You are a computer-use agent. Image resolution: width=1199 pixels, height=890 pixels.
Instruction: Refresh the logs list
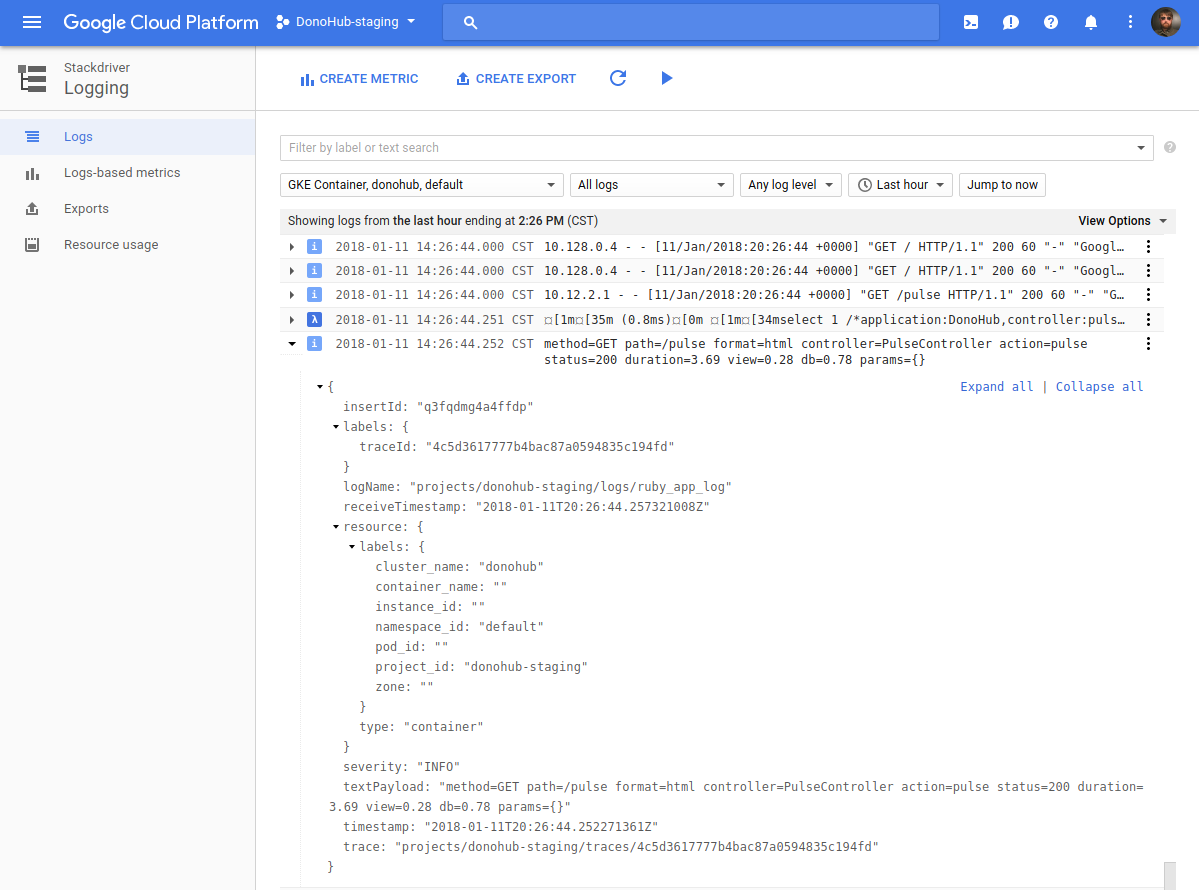618,78
